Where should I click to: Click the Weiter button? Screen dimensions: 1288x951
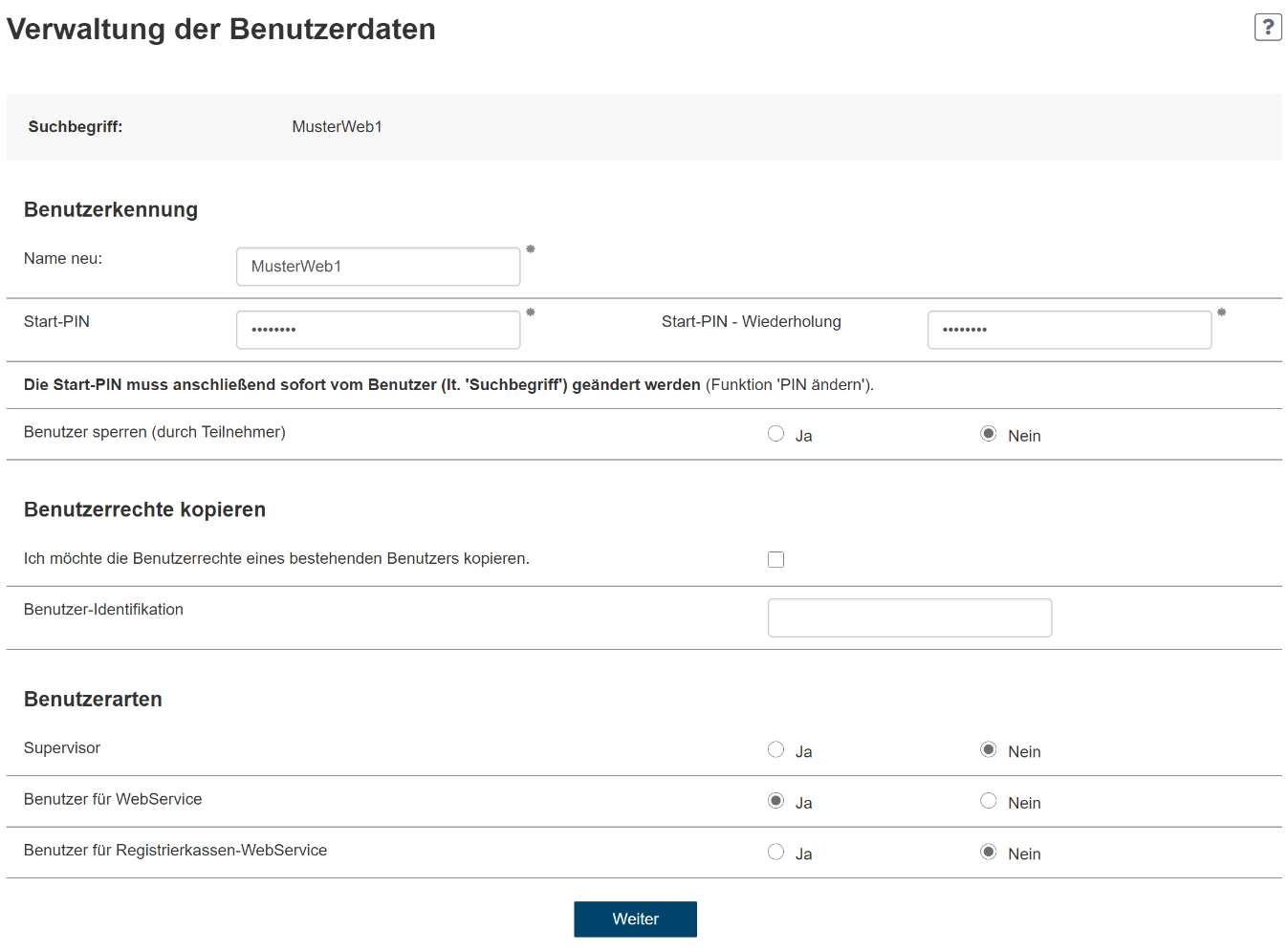point(635,919)
